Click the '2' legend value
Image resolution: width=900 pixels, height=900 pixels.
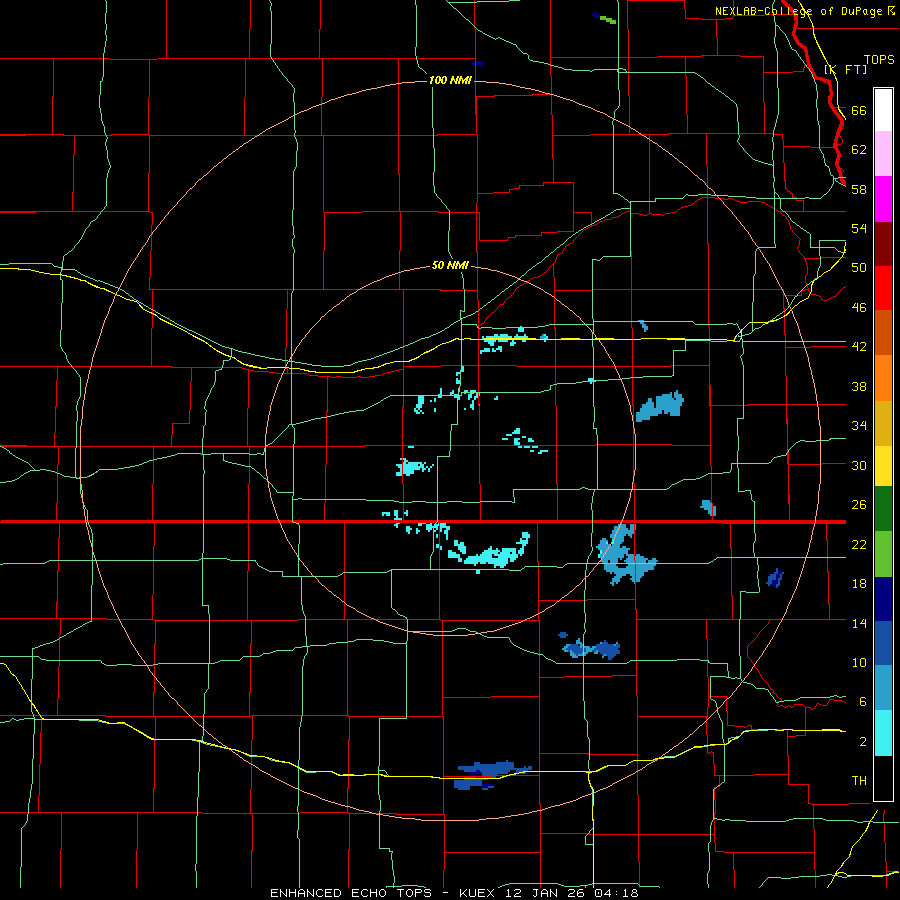point(863,742)
